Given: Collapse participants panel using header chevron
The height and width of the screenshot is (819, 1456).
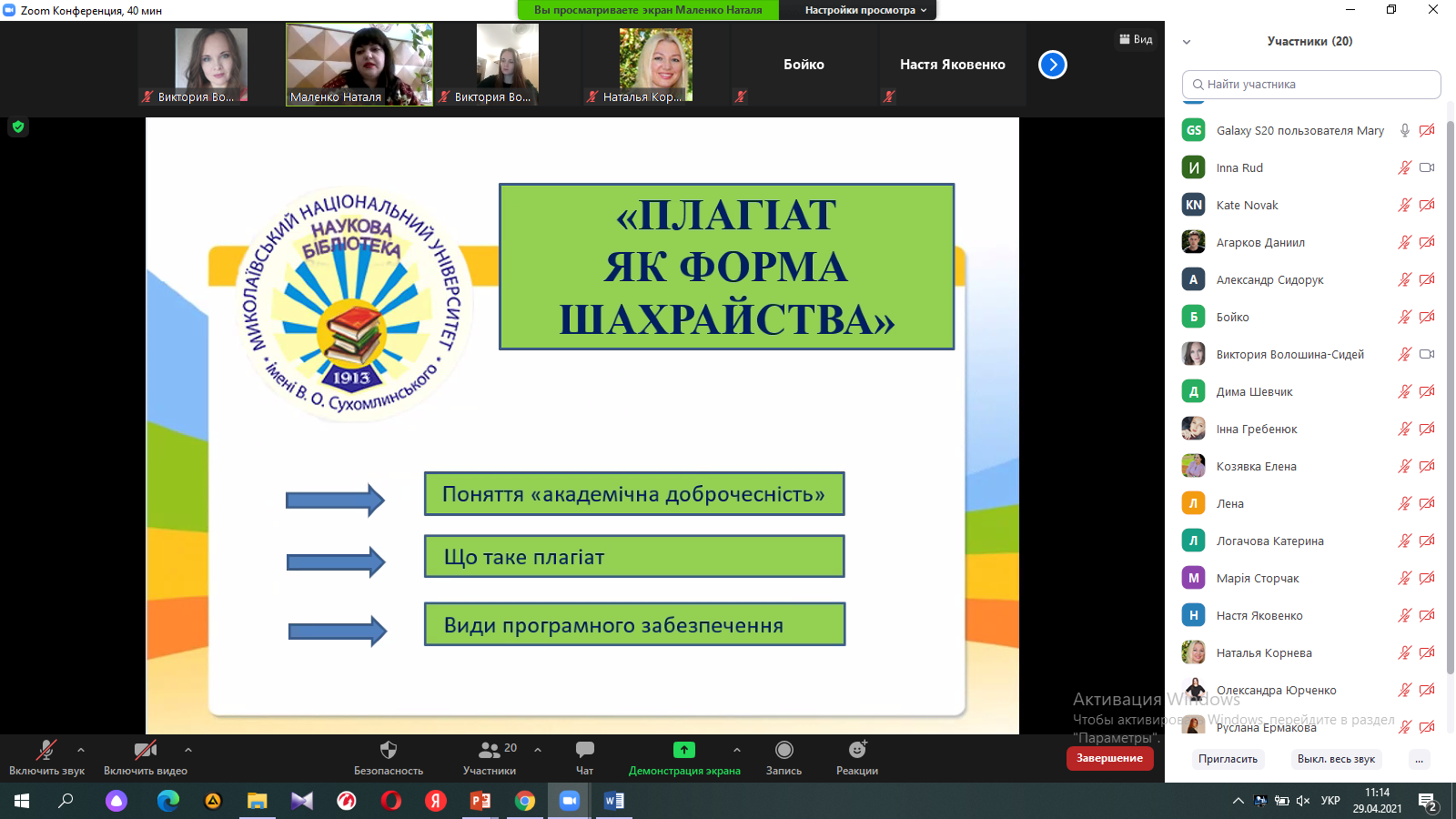Looking at the screenshot, I should coord(1187,42).
